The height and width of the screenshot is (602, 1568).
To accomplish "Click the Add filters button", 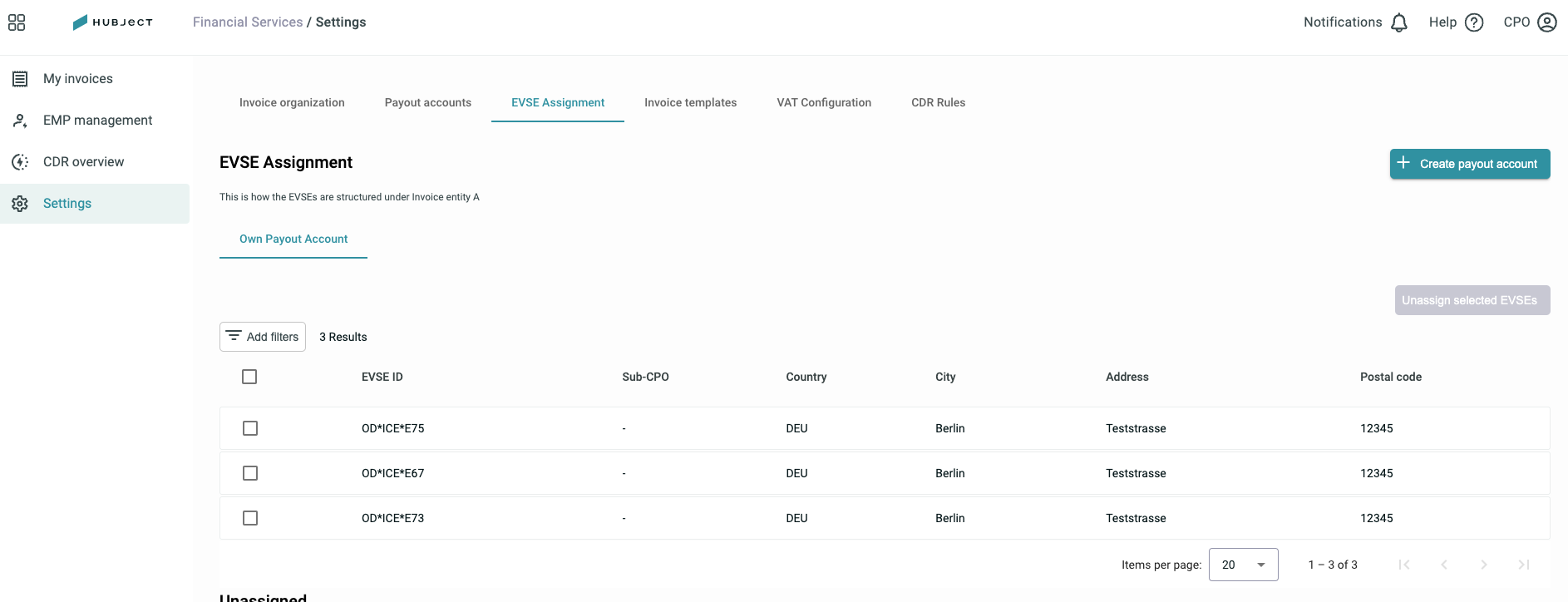I will tap(263, 337).
